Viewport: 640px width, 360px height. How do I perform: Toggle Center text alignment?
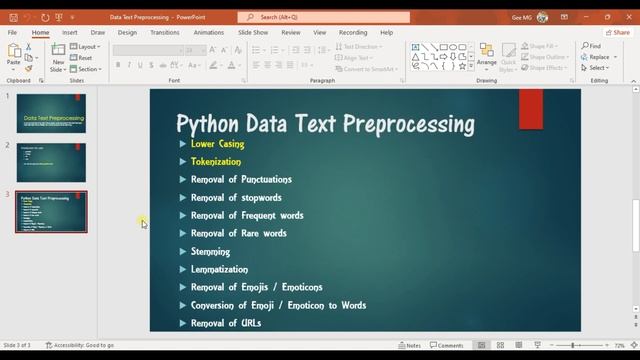(x=267, y=65)
